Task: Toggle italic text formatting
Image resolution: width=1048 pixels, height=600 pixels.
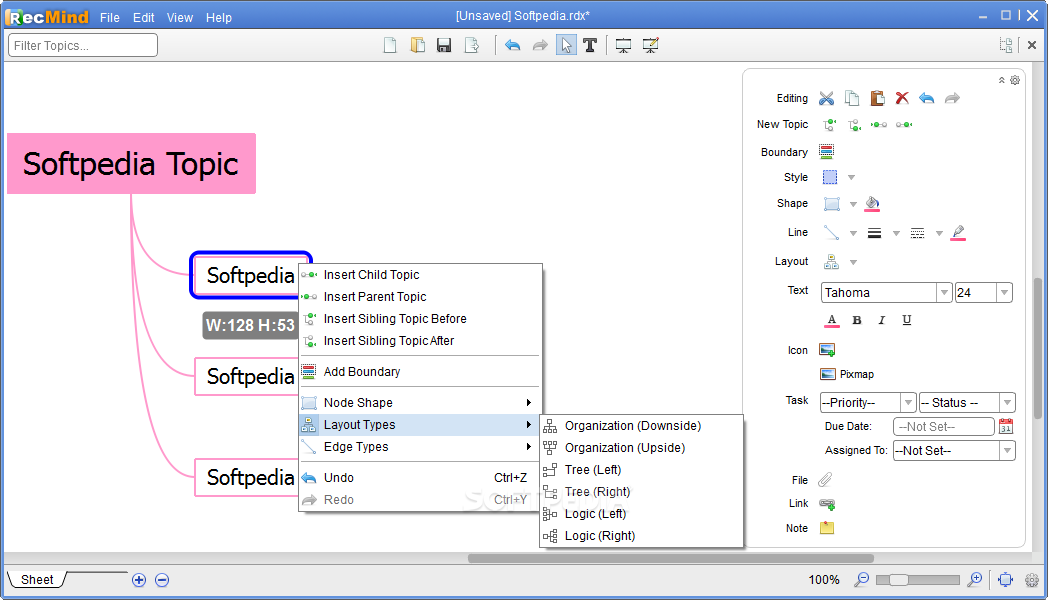Action: pyautogui.click(x=882, y=321)
